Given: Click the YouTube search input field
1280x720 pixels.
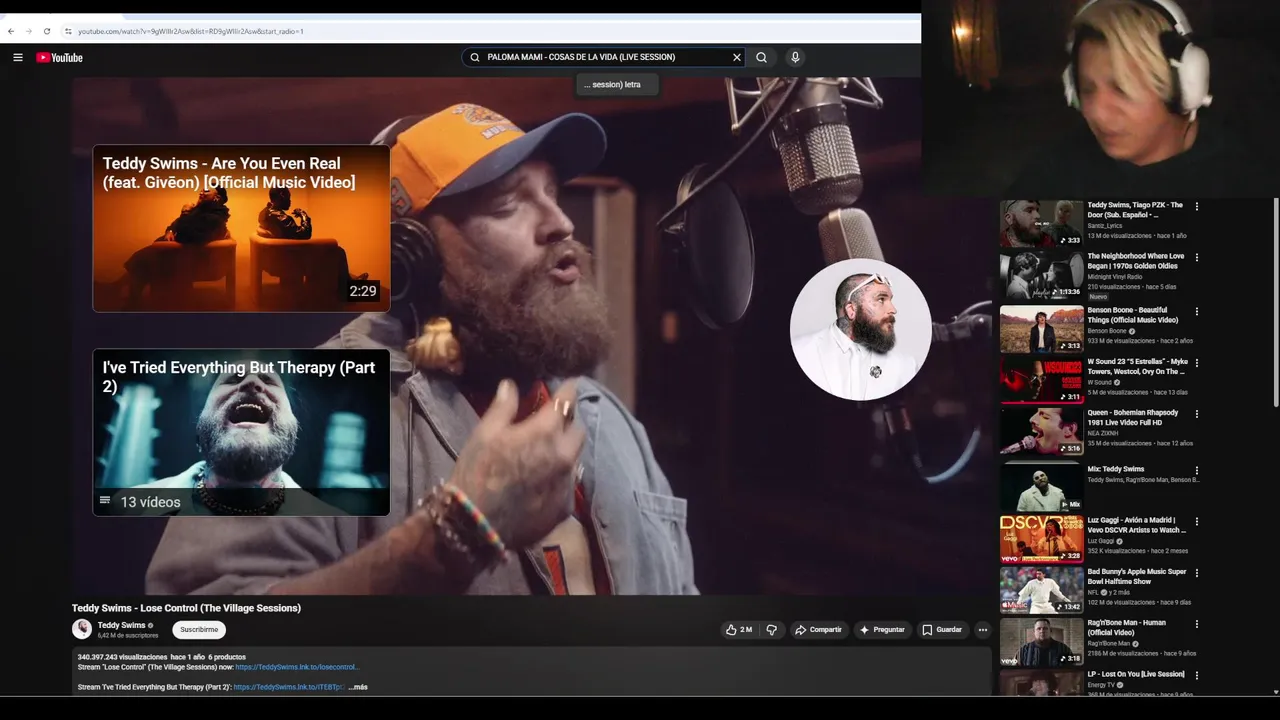Looking at the screenshot, I should point(603,57).
